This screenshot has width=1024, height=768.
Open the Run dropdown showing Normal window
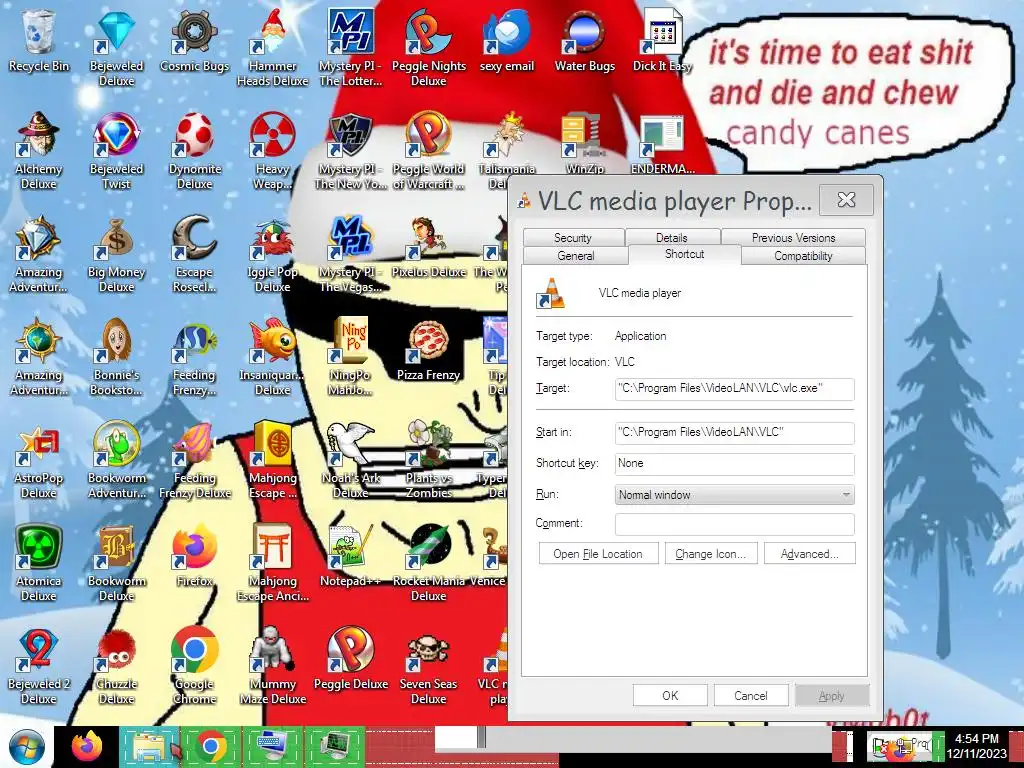(x=734, y=494)
